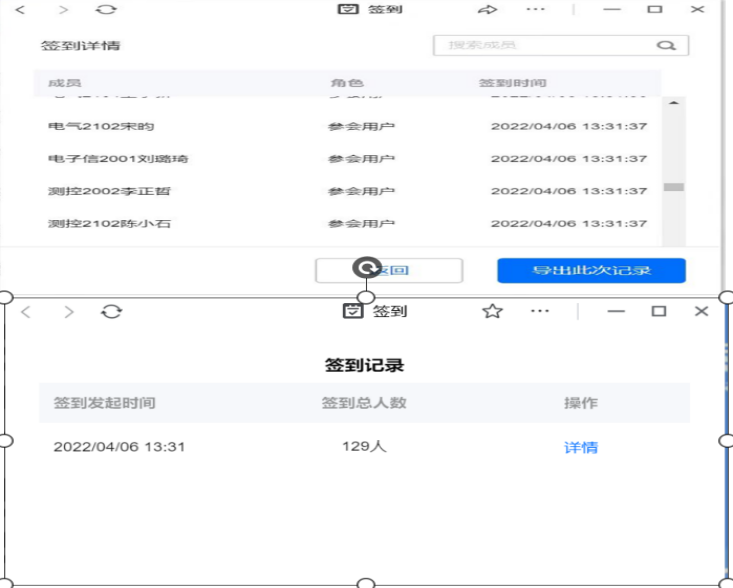Click the blue 导出此次记录 export button
This screenshot has width=733, height=588.
(x=591, y=270)
